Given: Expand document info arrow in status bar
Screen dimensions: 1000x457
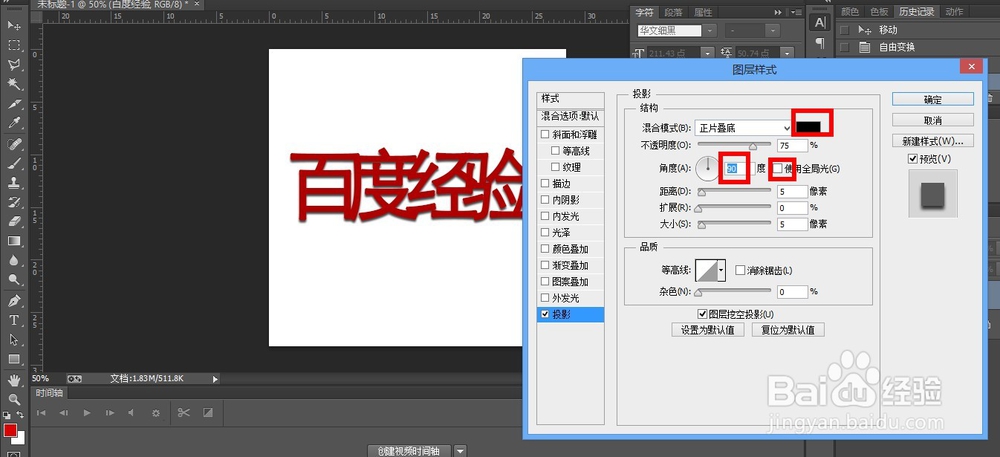Looking at the screenshot, I should pyautogui.click(x=215, y=379).
